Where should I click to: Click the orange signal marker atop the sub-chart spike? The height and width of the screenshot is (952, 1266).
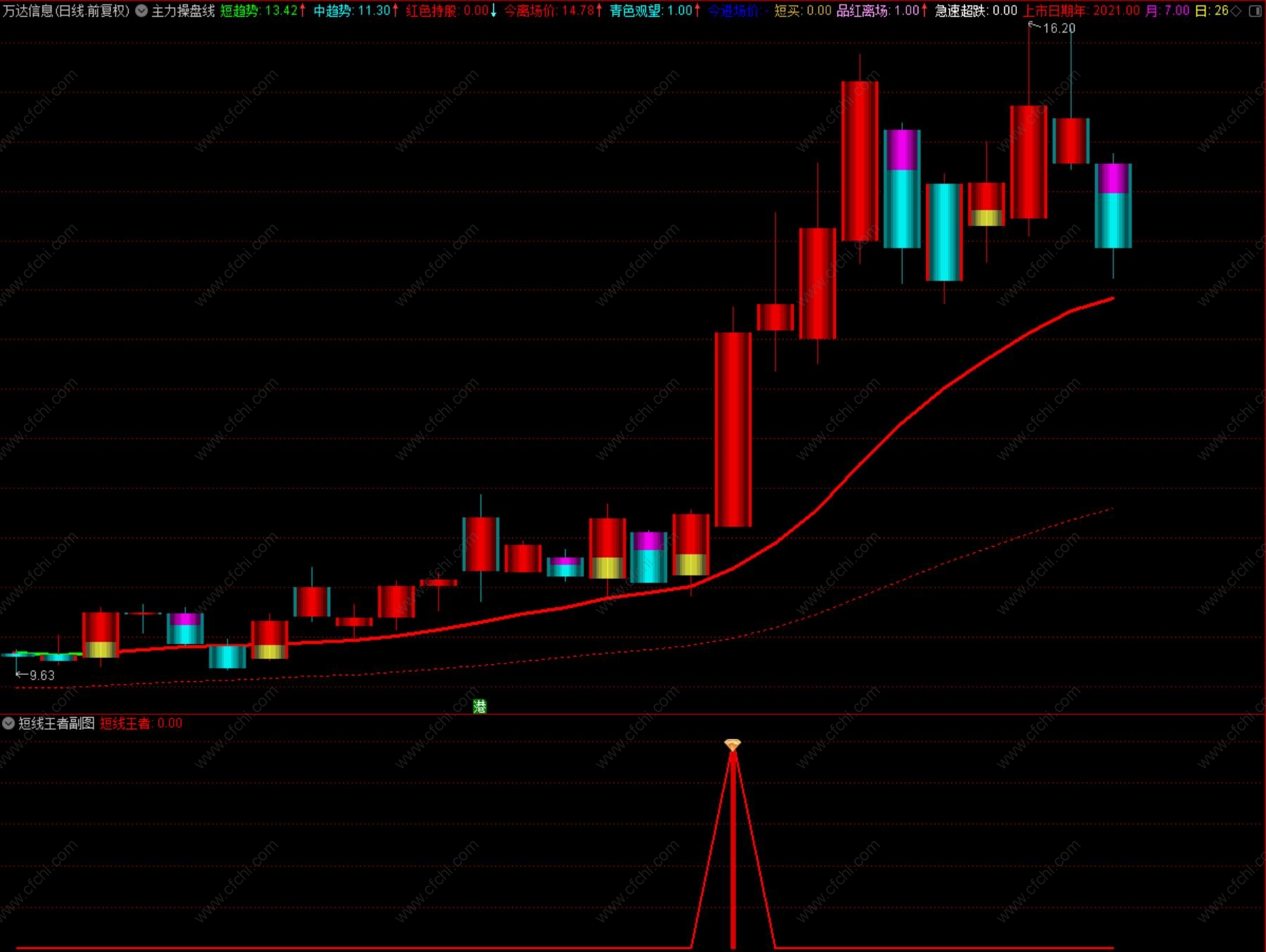pos(733,745)
